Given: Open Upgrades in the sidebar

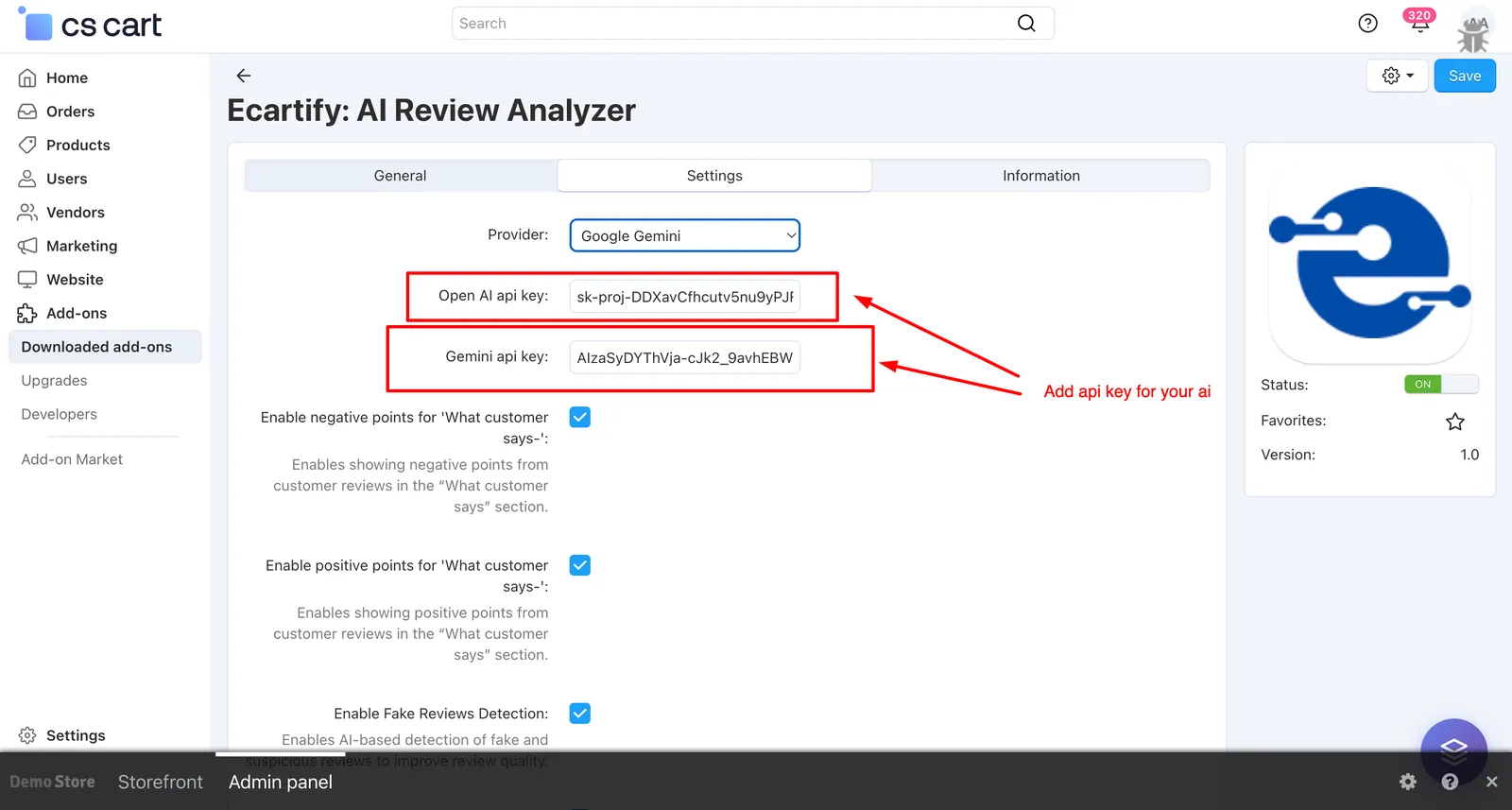Looking at the screenshot, I should [54, 381].
